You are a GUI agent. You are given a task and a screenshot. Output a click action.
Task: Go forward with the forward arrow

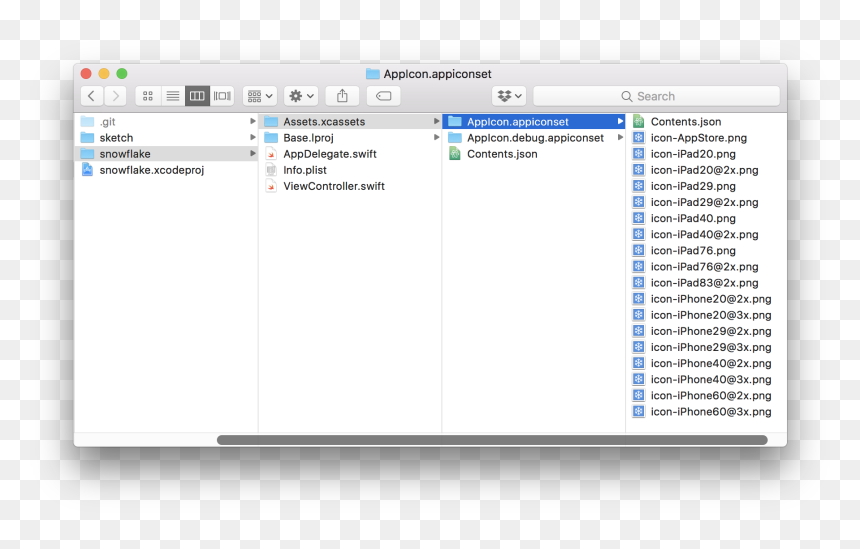tap(116, 96)
